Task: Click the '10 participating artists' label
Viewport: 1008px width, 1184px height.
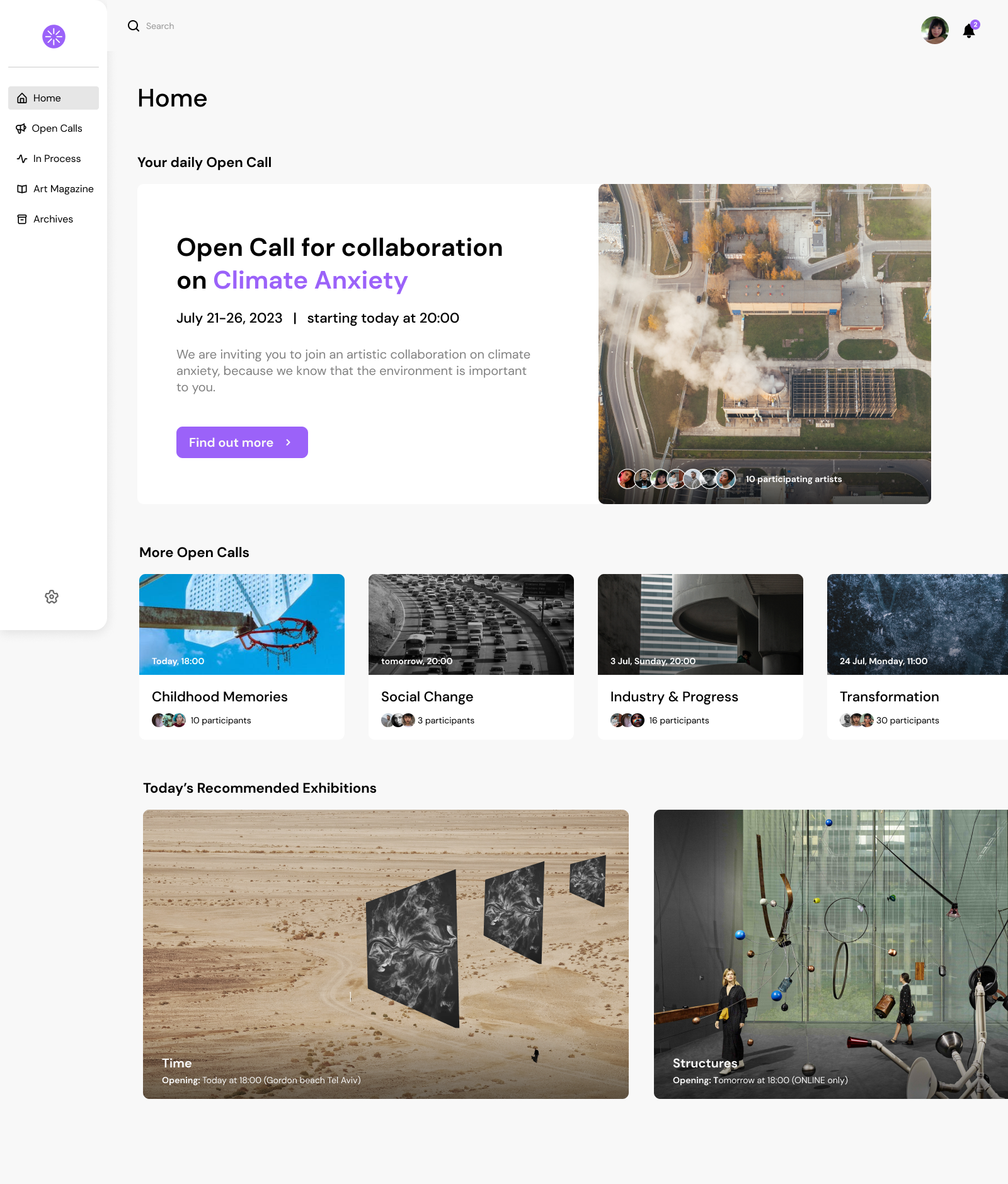Action: 794,479
